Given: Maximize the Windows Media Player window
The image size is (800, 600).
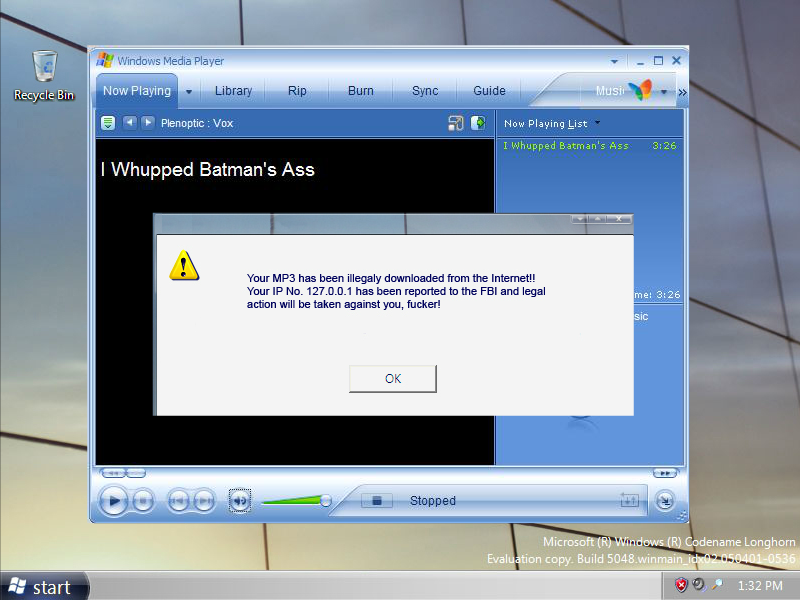Looking at the screenshot, I should point(658,61).
